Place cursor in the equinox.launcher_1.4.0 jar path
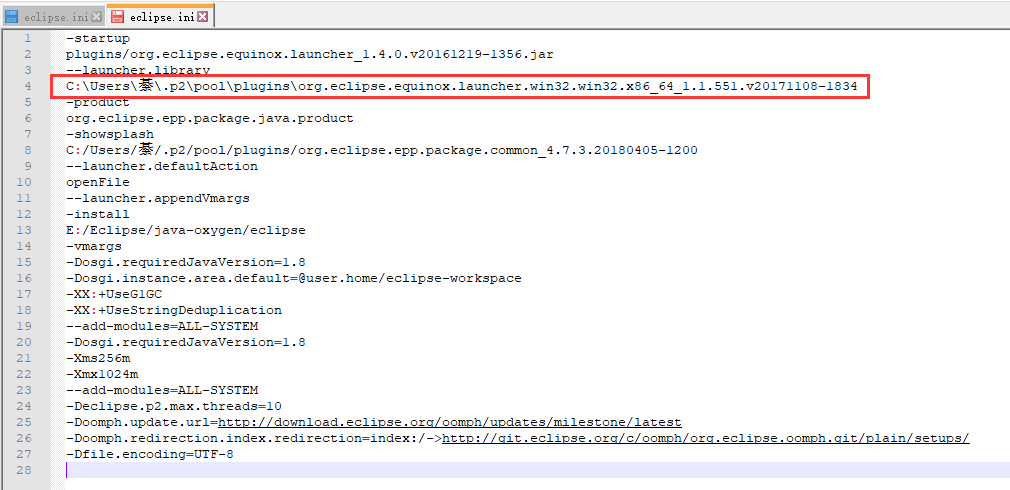Screen dimensions: 1010x490 click(309, 55)
